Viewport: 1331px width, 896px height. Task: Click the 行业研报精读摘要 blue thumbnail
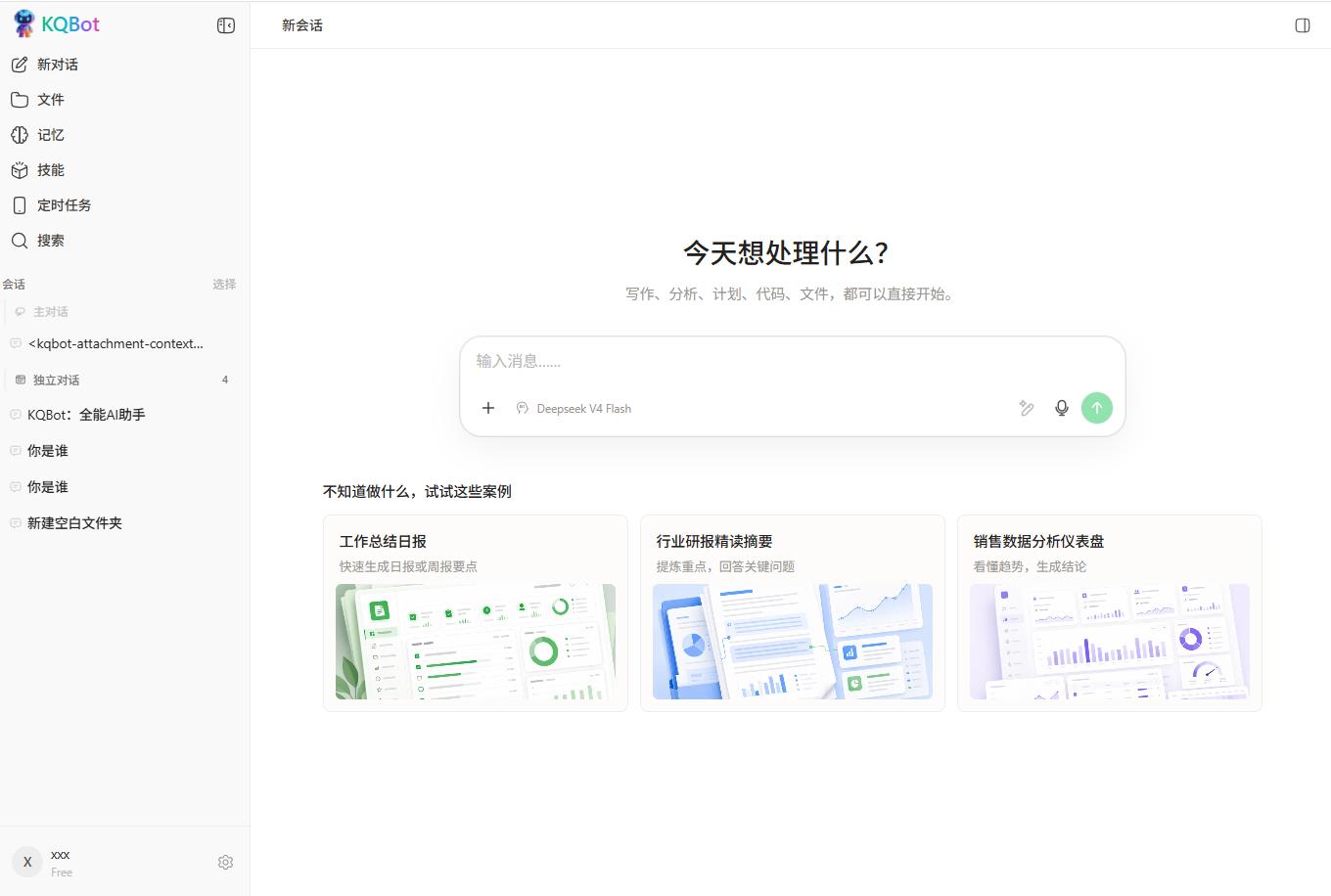pos(793,642)
